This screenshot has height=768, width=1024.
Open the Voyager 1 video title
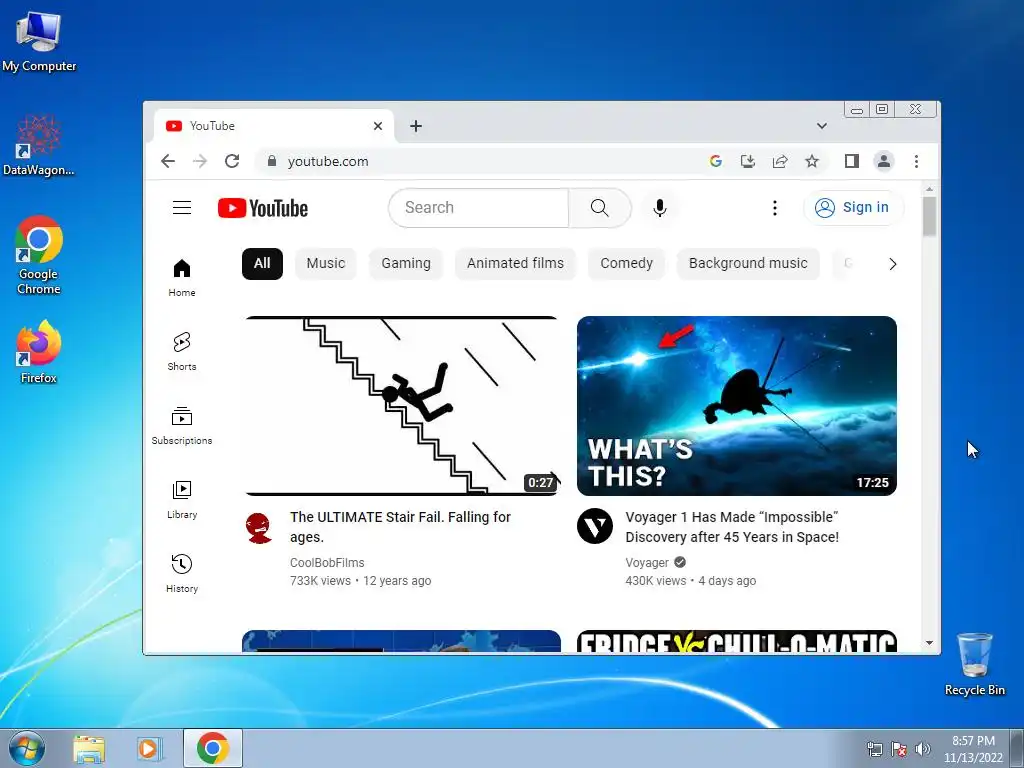[732, 527]
